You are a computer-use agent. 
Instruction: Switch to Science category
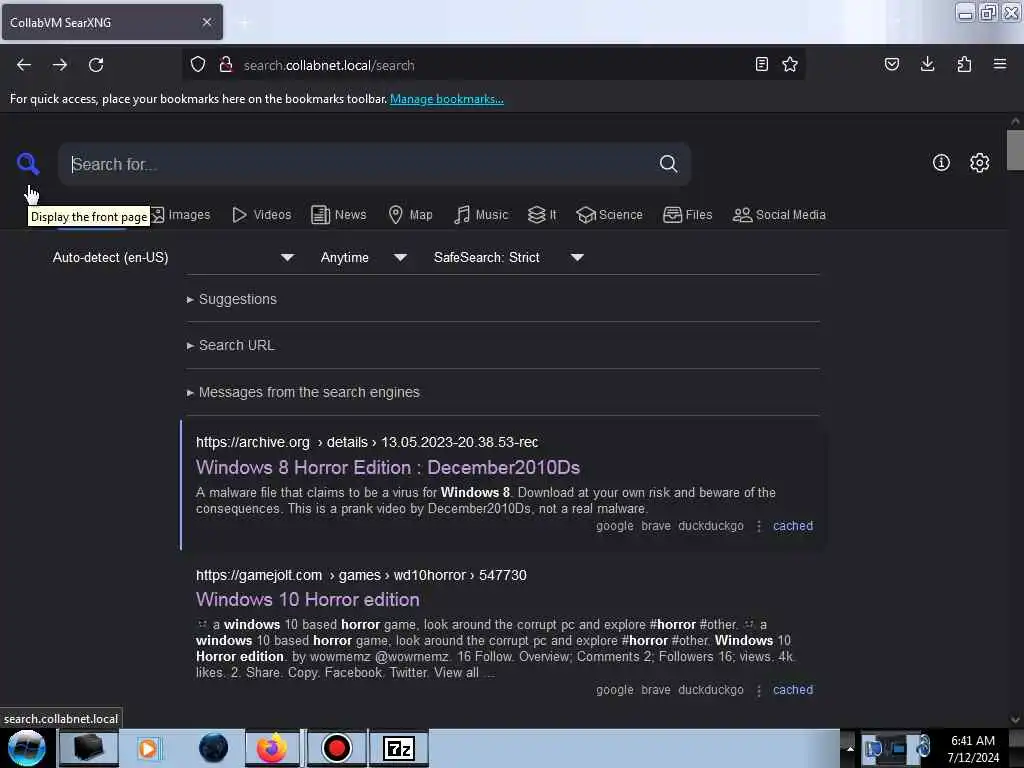coord(609,215)
